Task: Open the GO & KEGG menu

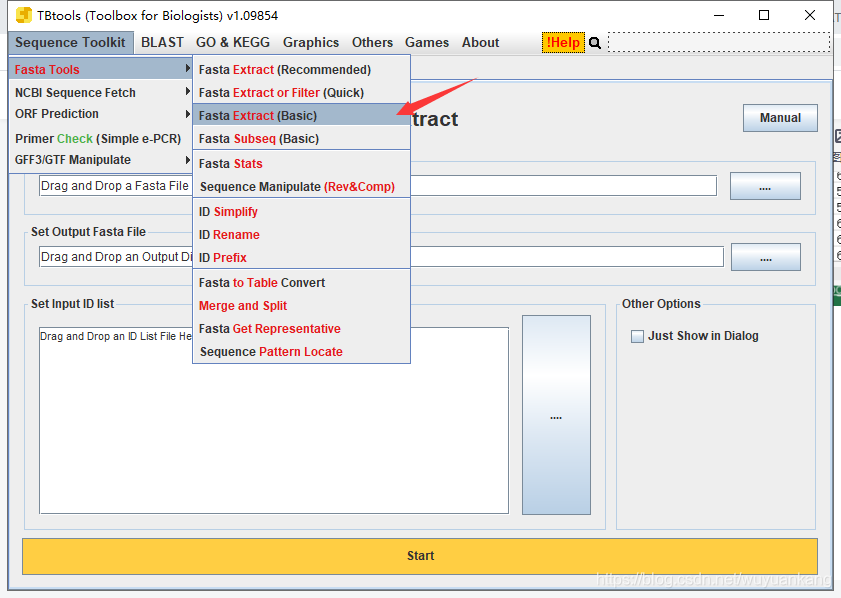Action: pos(233,42)
